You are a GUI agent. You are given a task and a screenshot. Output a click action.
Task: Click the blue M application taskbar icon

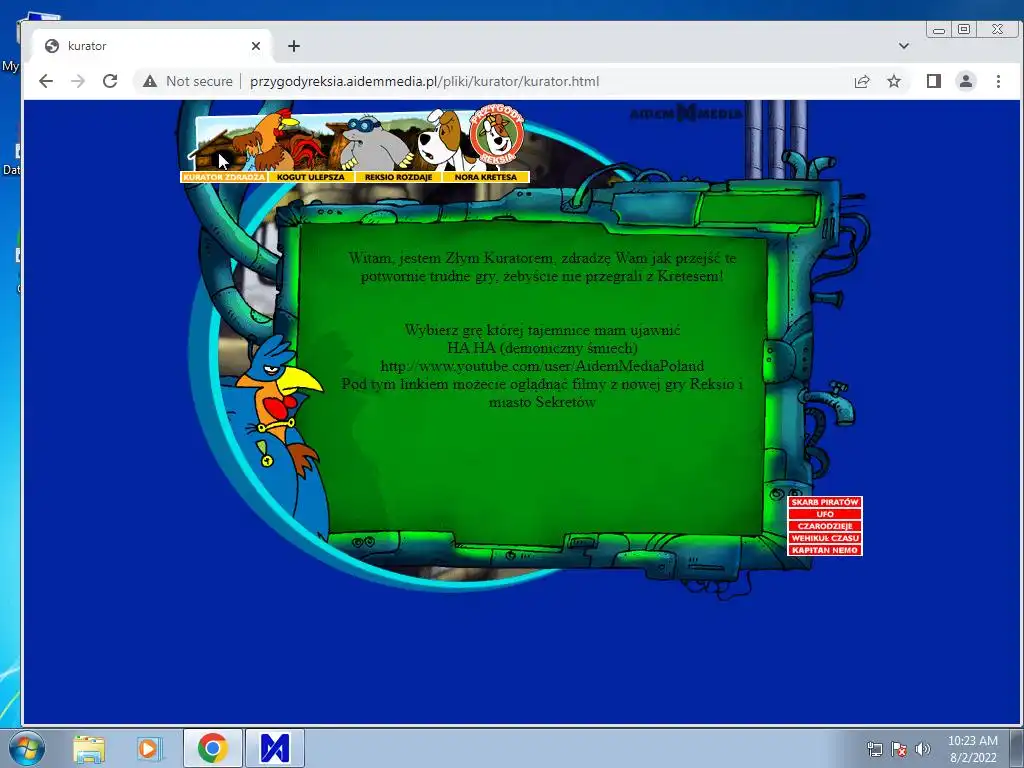point(275,748)
